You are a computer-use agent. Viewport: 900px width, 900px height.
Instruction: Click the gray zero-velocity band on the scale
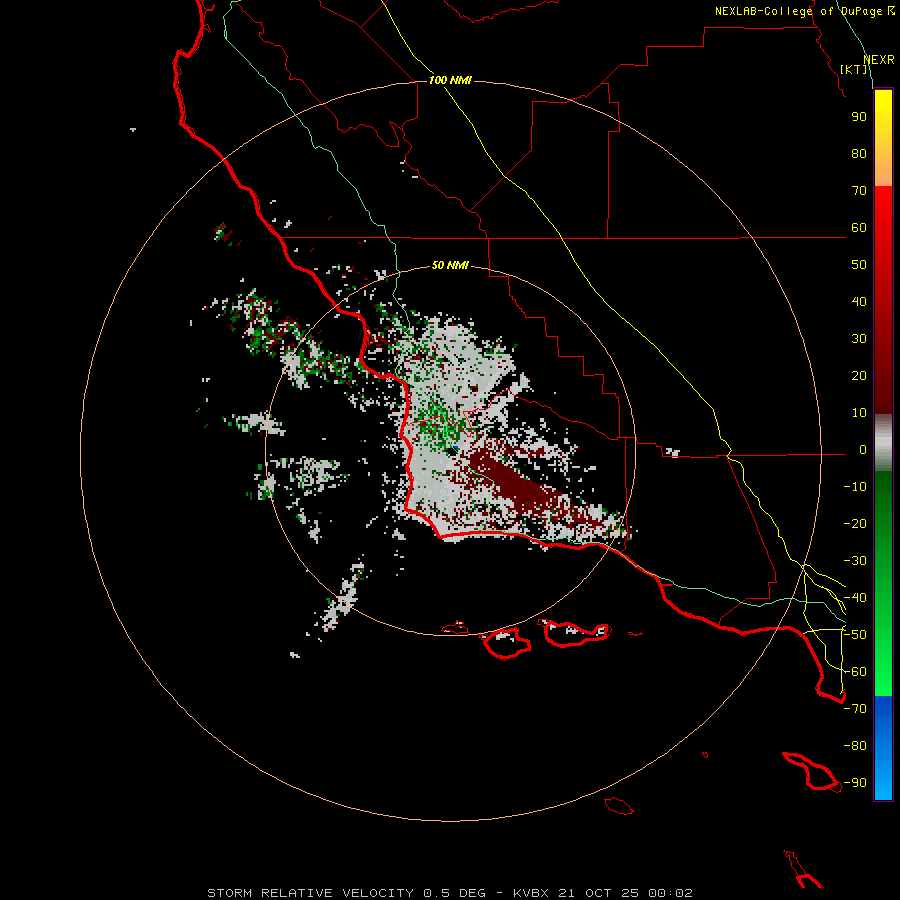[883, 443]
